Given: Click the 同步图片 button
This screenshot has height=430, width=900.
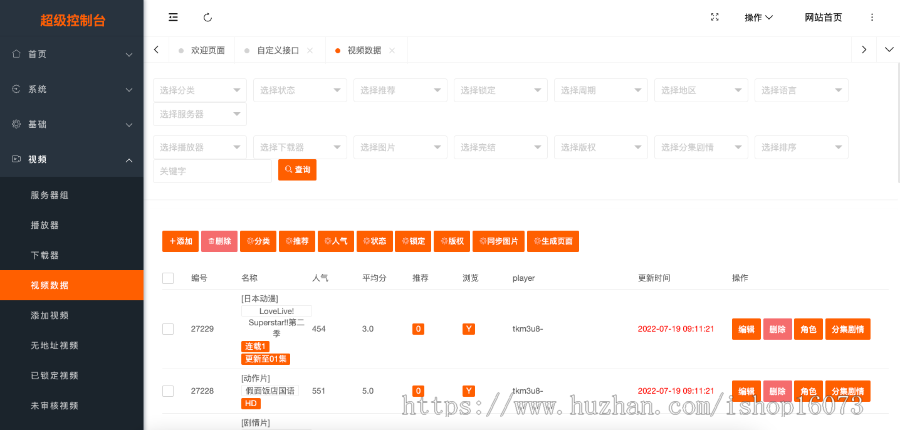Looking at the screenshot, I should pyautogui.click(x=499, y=242).
